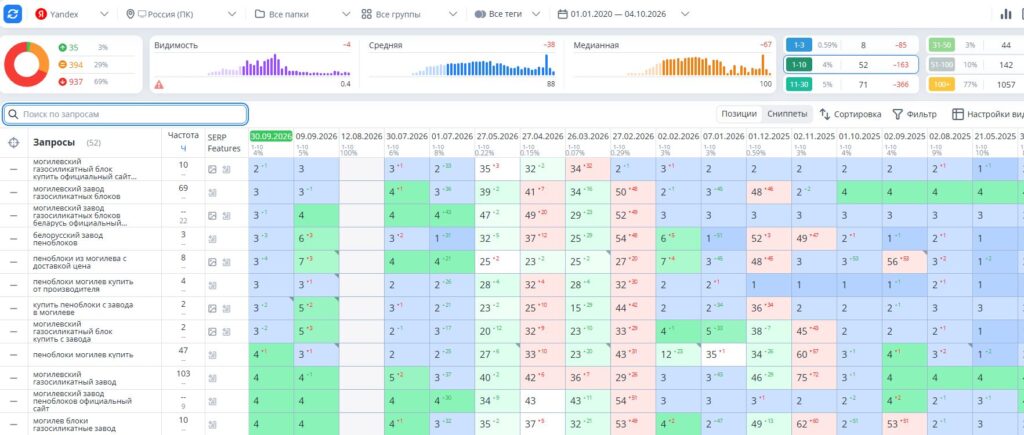Open query 'пеноблоки могилев купить' with frequency 47

tap(83, 355)
